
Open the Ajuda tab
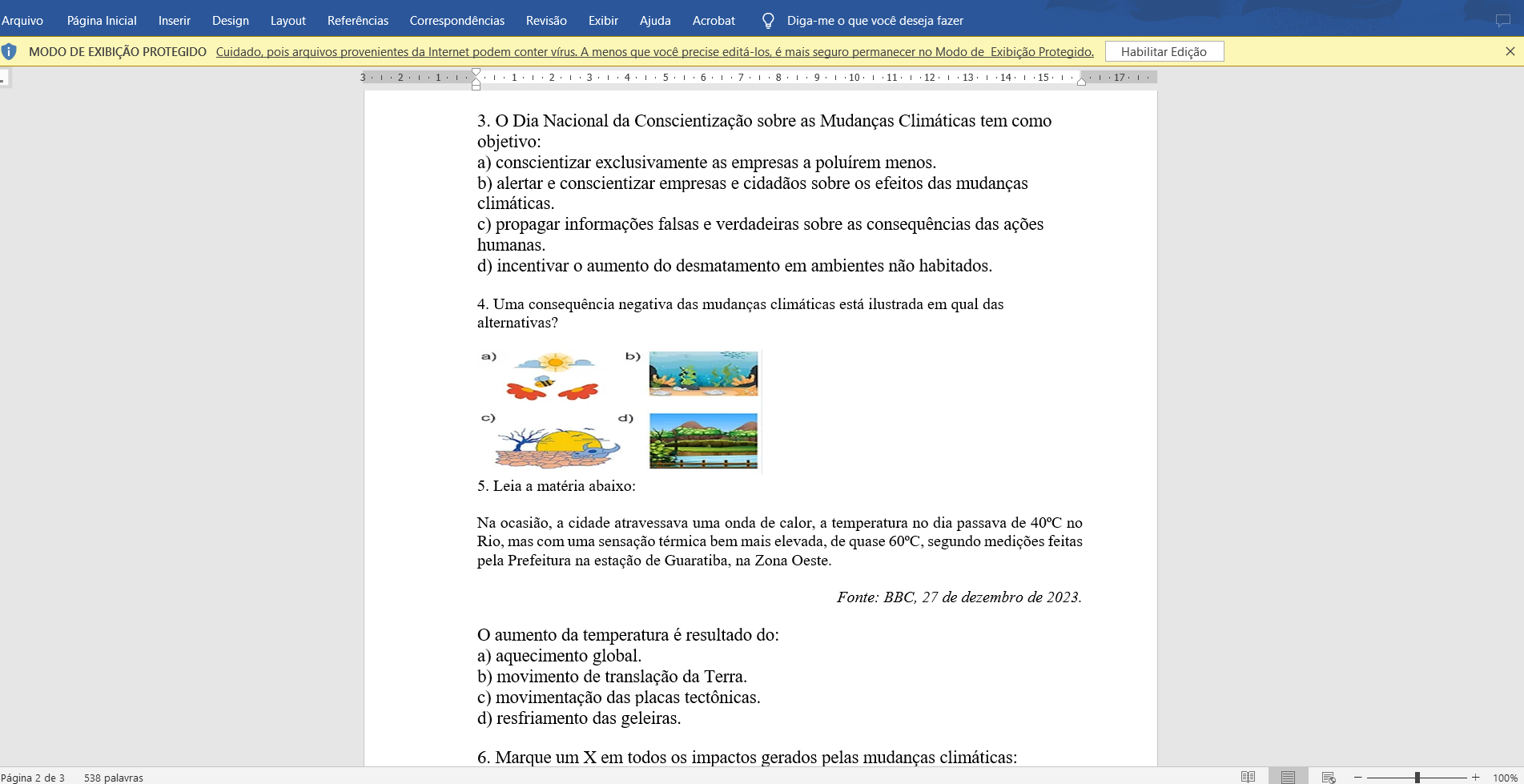(x=655, y=21)
